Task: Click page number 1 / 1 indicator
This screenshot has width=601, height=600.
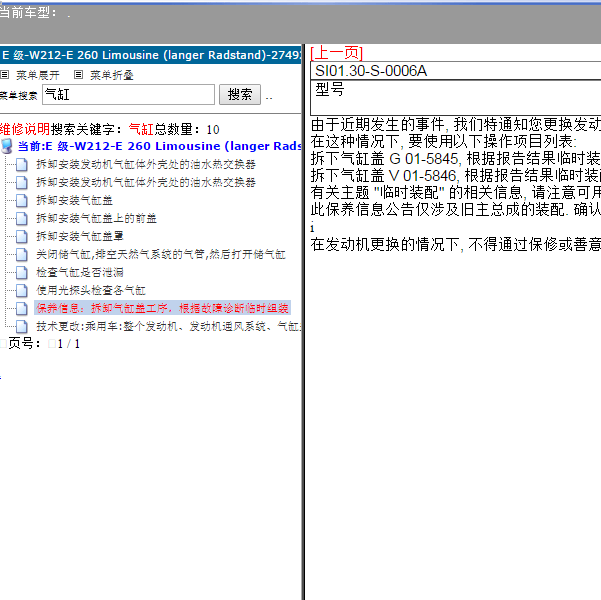Action: point(69,344)
